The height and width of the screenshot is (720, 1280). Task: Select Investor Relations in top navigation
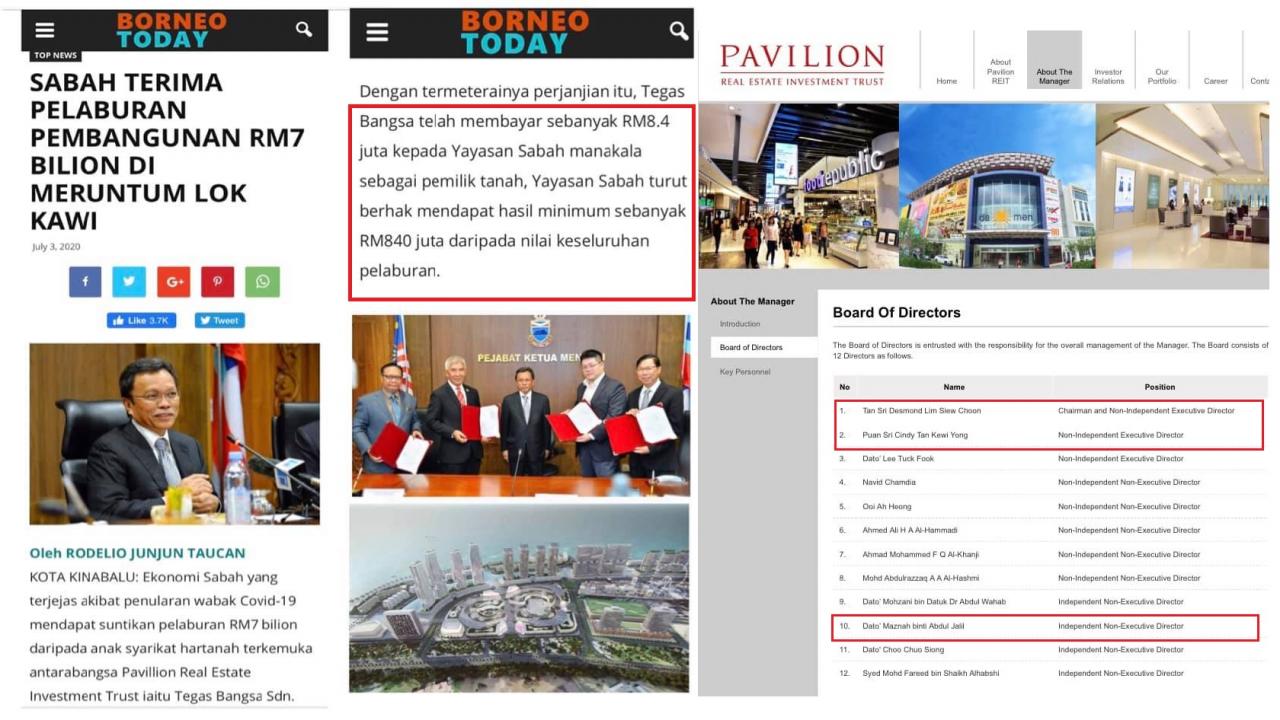pos(1108,76)
